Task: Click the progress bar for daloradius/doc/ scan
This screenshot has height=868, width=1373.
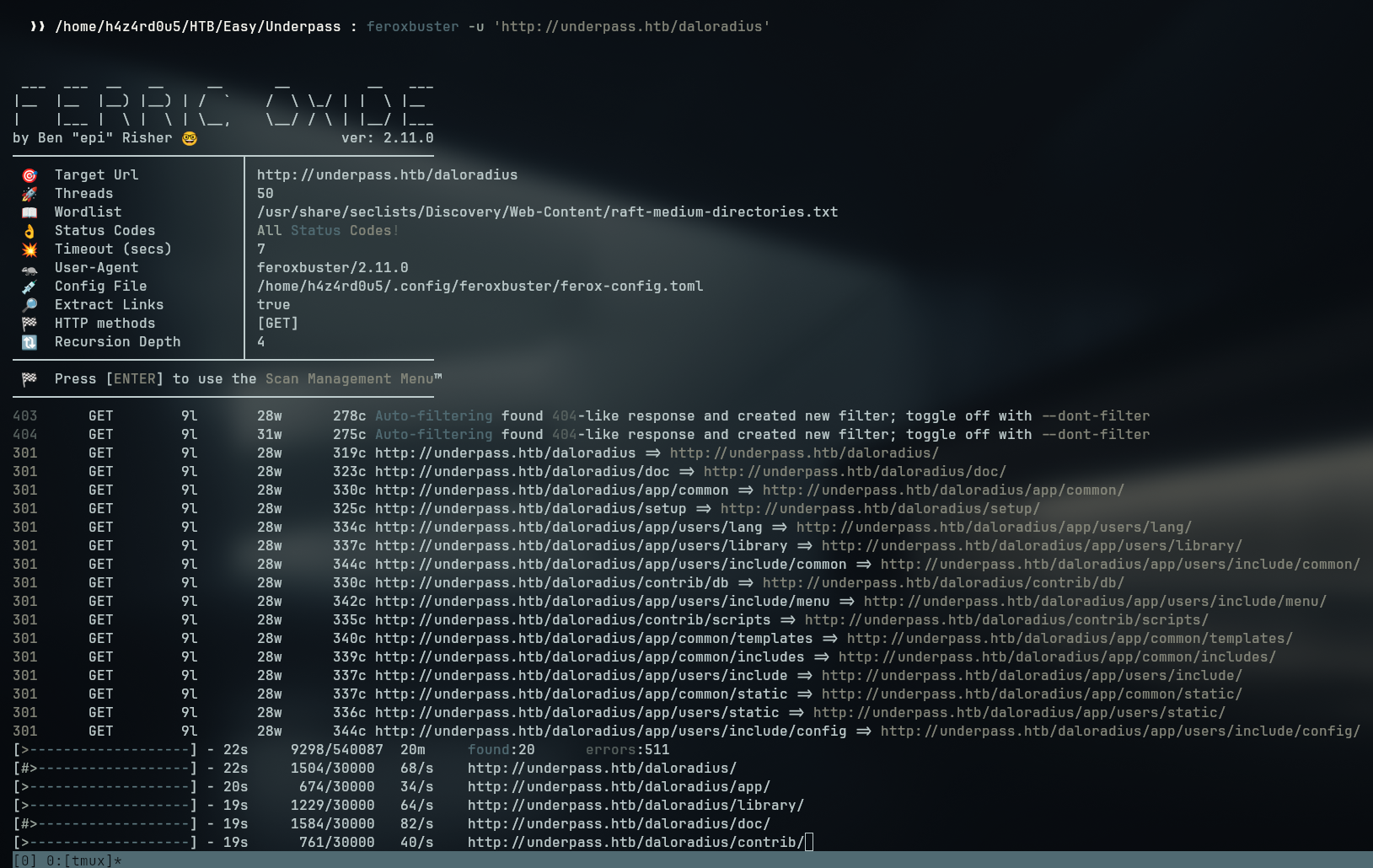Action: [105, 824]
